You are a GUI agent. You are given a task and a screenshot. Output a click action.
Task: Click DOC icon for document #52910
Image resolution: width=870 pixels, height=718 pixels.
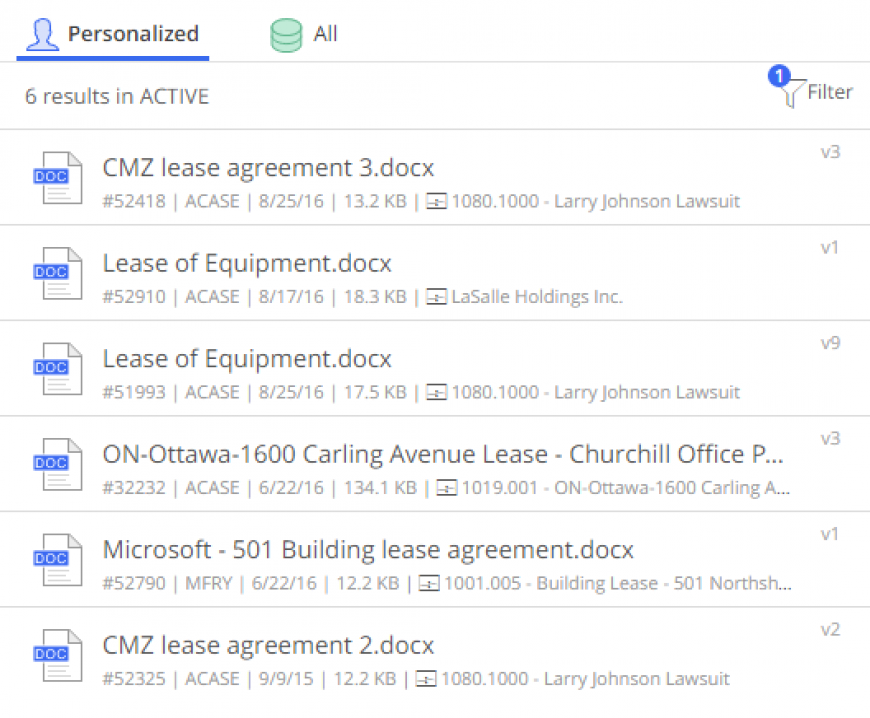pyautogui.click(x=57, y=274)
